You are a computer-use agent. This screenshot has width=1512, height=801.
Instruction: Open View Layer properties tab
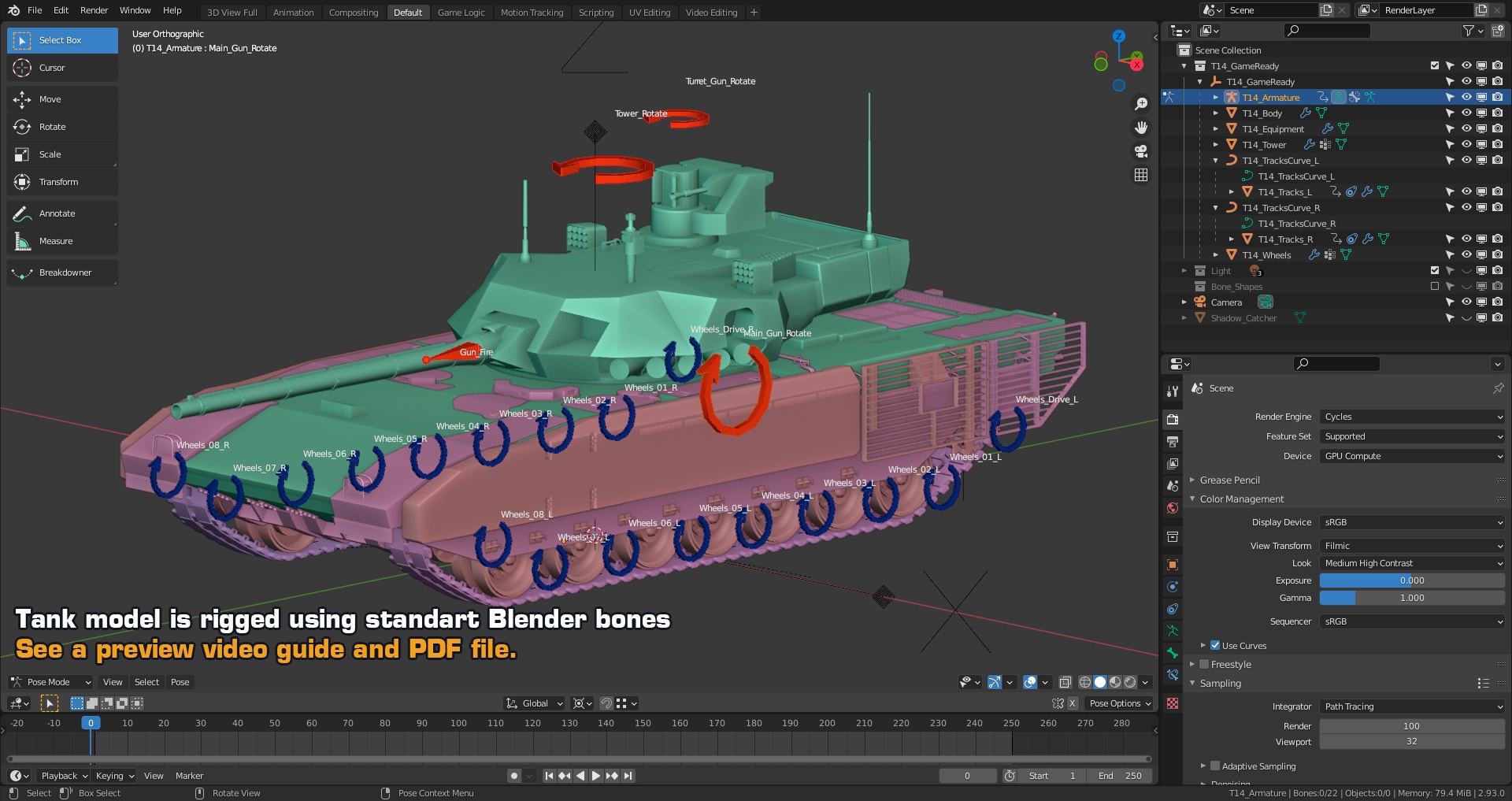tap(1173, 464)
